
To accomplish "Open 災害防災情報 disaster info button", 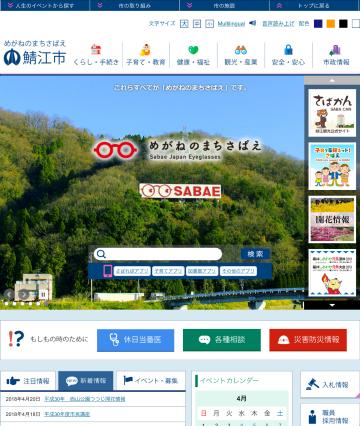I will tap(308, 340).
